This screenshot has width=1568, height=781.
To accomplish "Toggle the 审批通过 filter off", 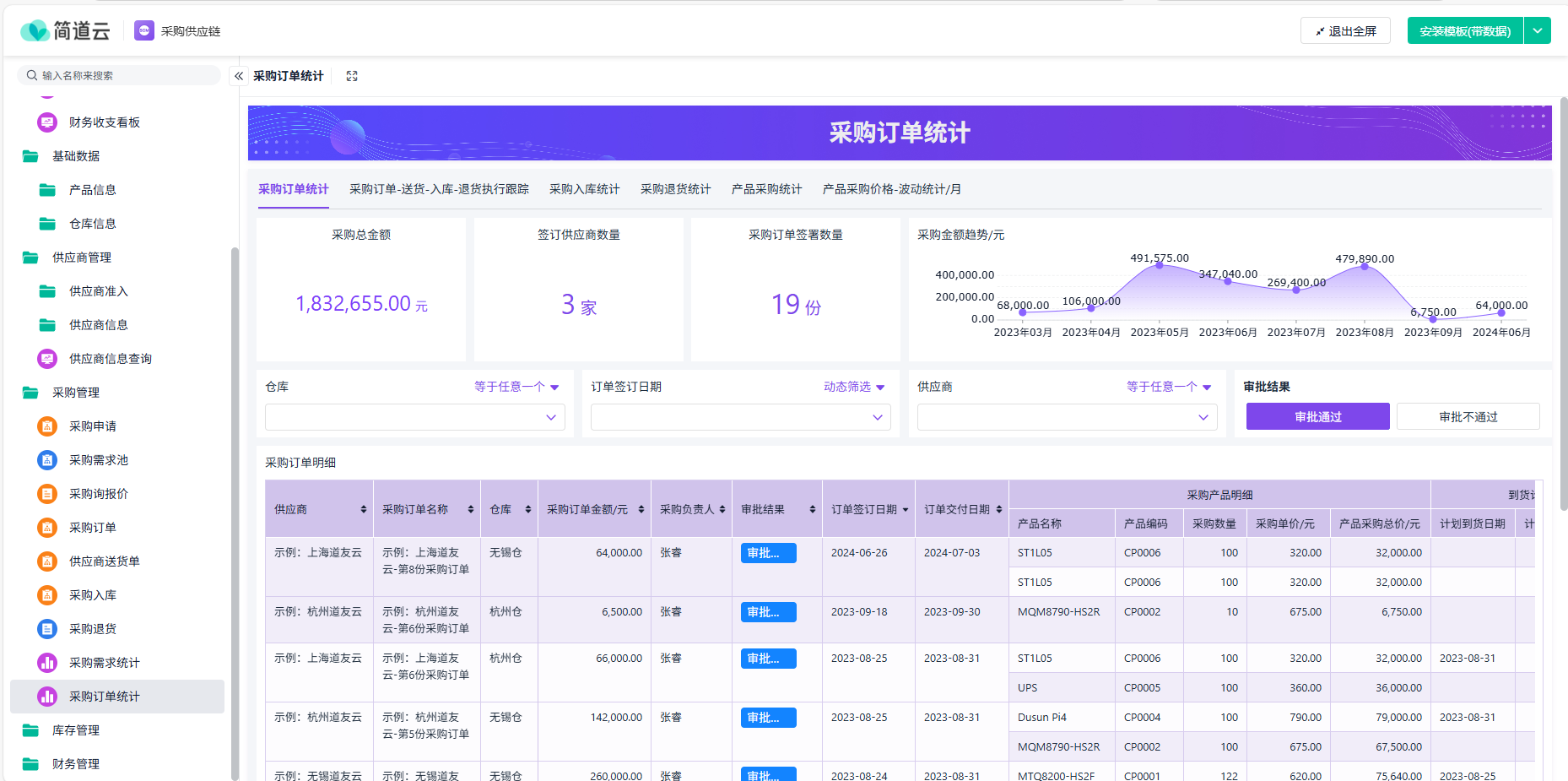I will point(1317,416).
